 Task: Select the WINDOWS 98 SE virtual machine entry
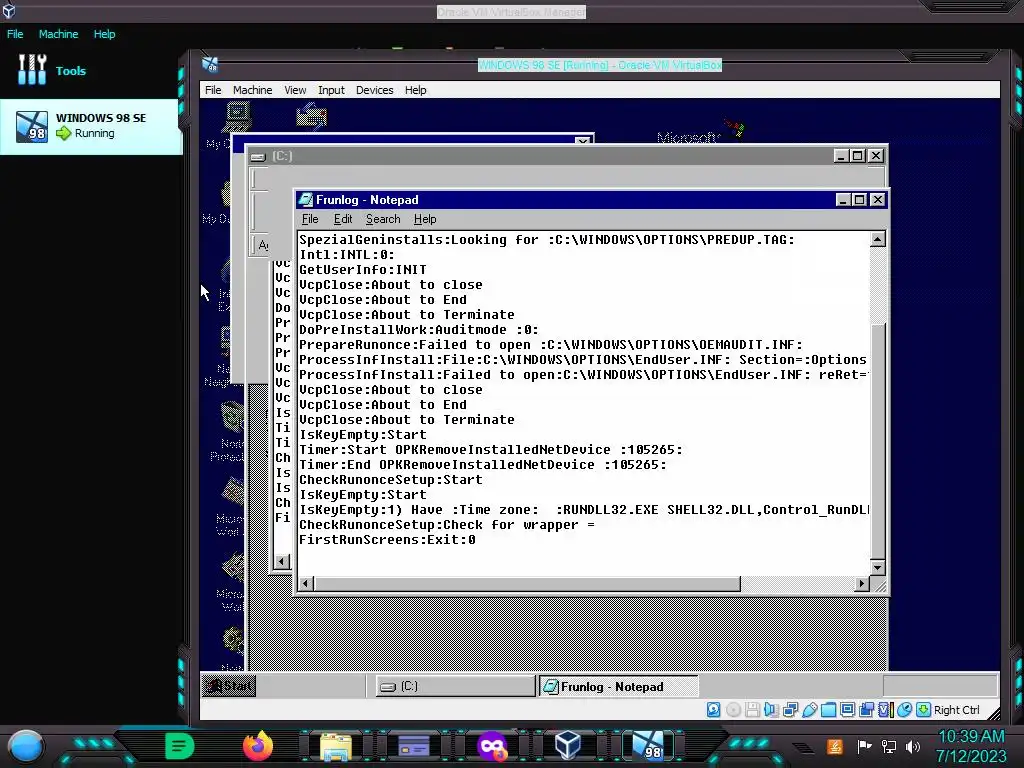(91, 126)
